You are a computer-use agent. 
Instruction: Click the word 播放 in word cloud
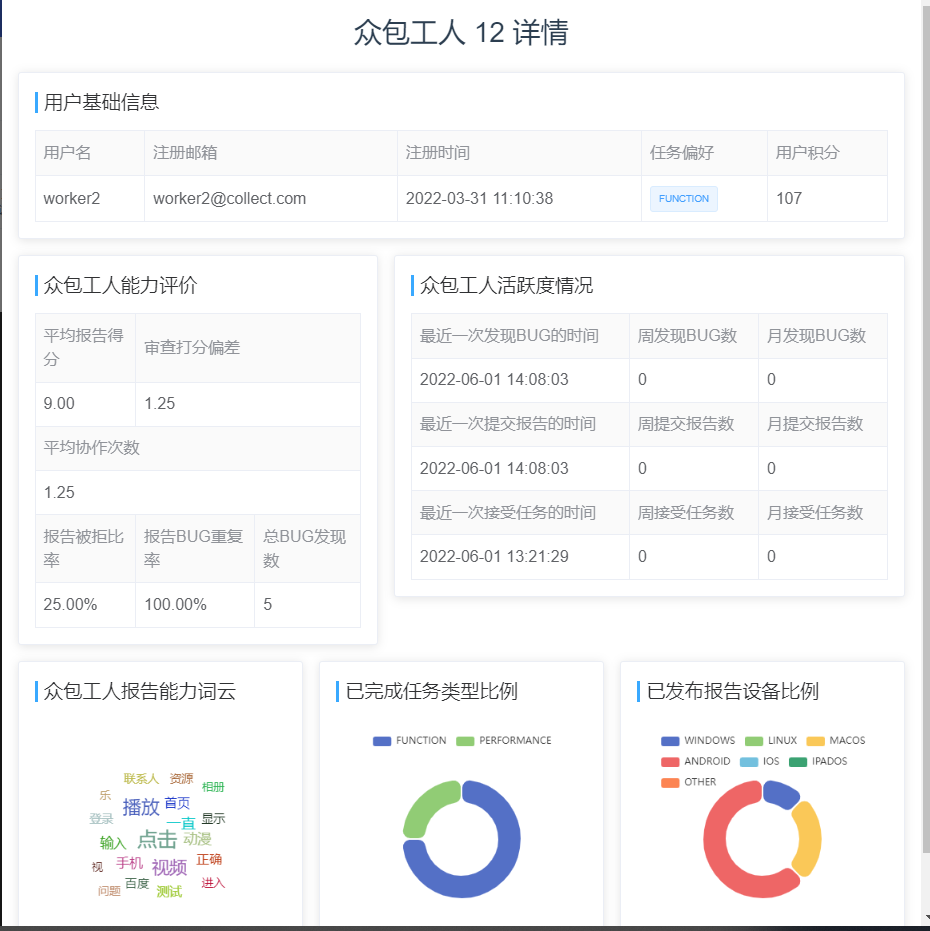click(141, 807)
